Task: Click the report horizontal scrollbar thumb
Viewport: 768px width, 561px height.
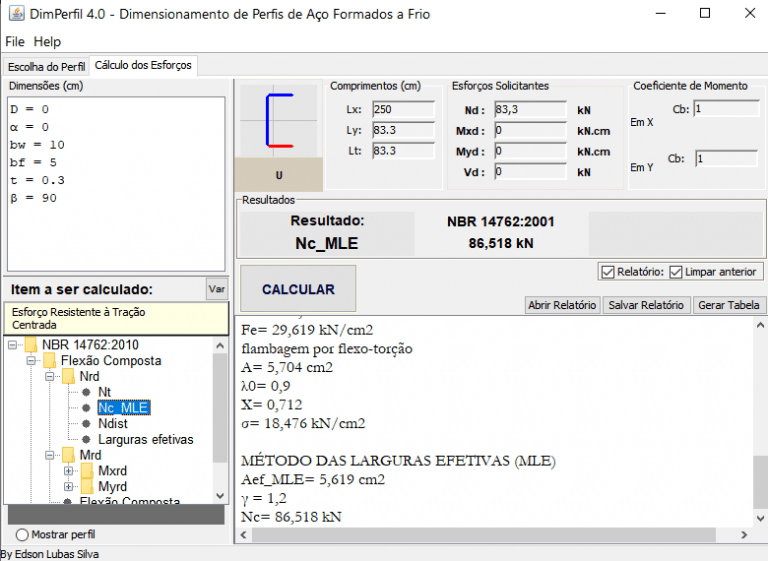Action: pyautogui.click(x=483, y=535)
